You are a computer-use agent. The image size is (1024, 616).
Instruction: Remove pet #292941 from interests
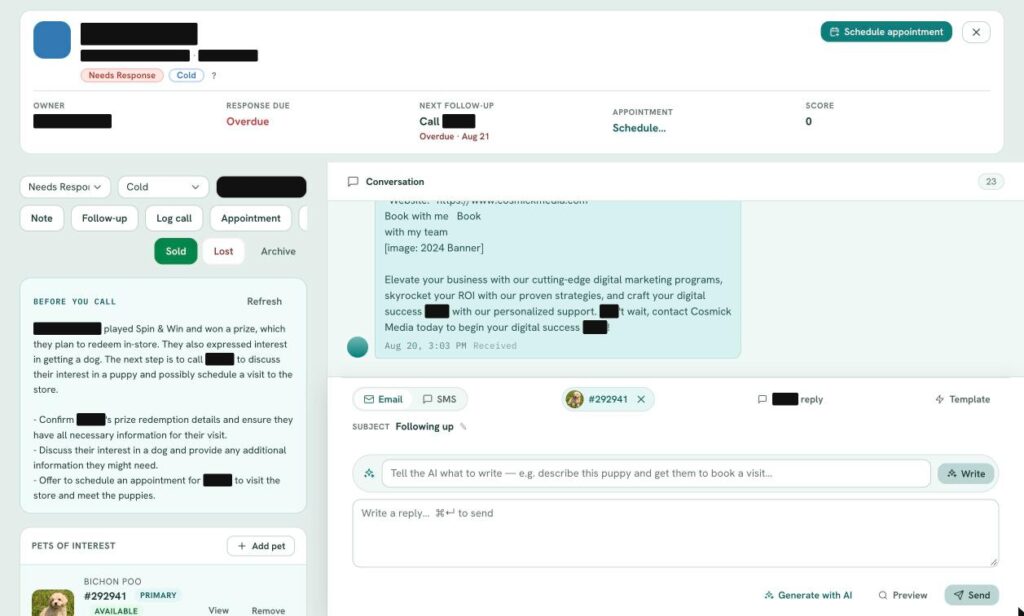268,611
